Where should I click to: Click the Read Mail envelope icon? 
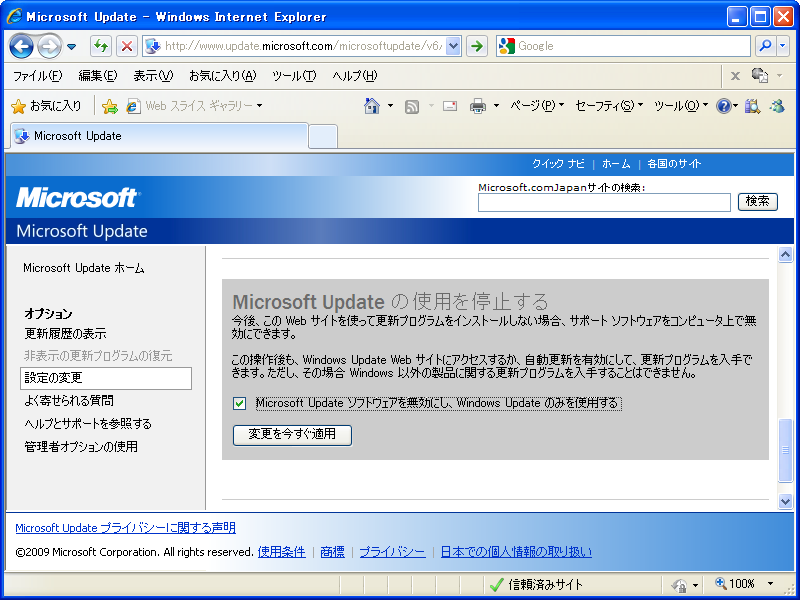point(449,106)
